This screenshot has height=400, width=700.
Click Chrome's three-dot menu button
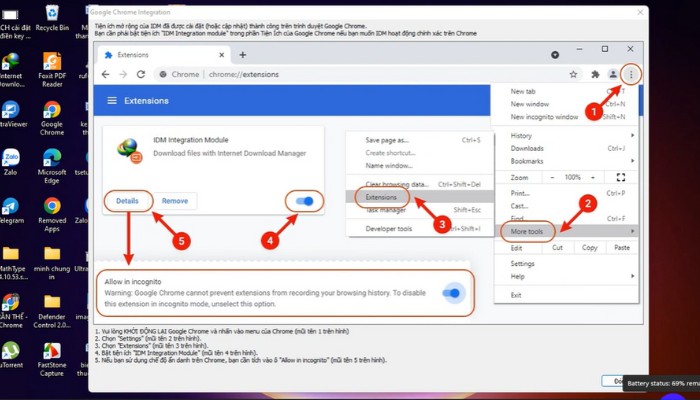pyautogui.click(x=631, y=75)
